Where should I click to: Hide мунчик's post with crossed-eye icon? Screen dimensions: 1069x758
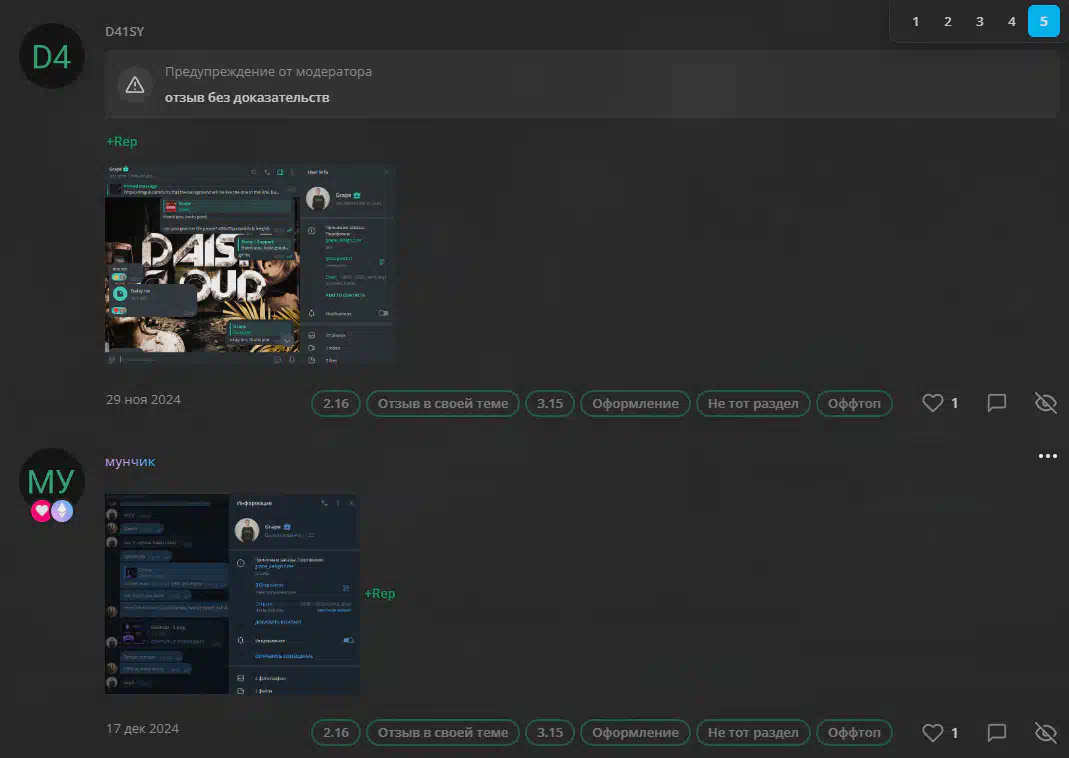click(1045, 733)
